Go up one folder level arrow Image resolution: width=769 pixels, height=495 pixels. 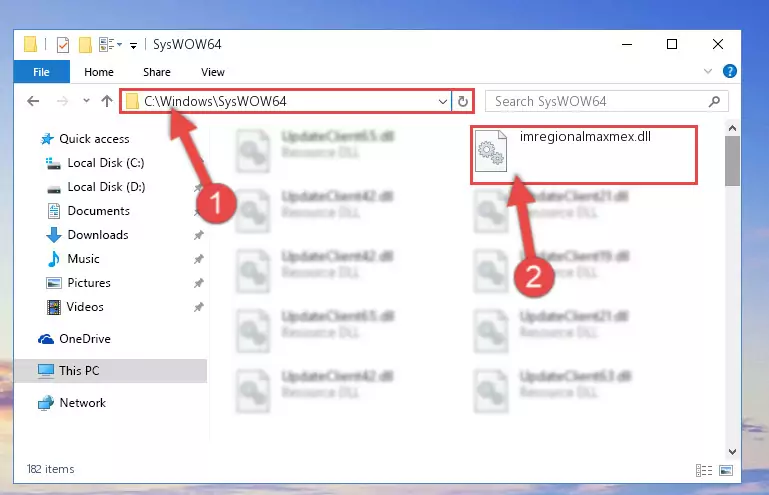[106, 101]
